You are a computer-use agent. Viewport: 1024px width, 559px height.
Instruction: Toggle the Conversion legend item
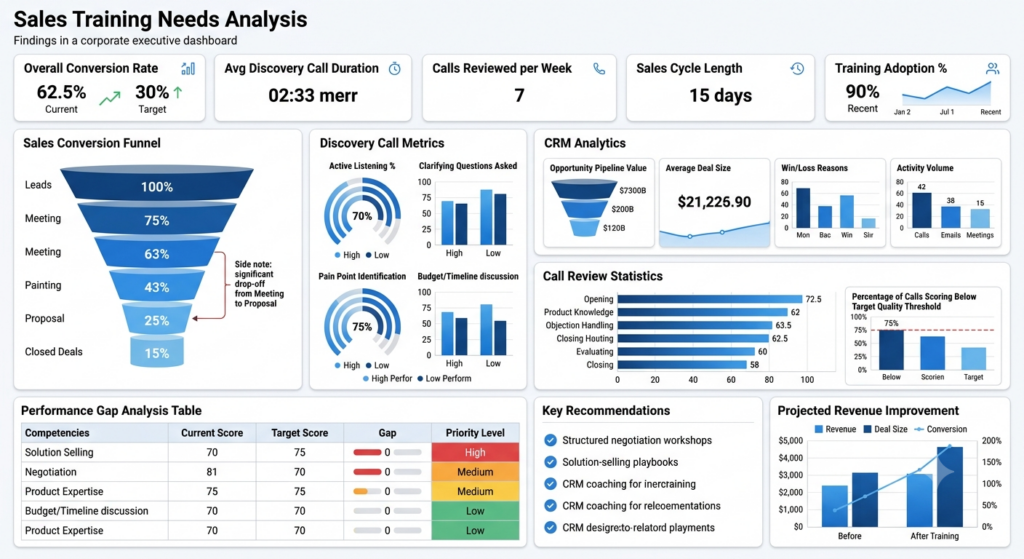point(940,429)
